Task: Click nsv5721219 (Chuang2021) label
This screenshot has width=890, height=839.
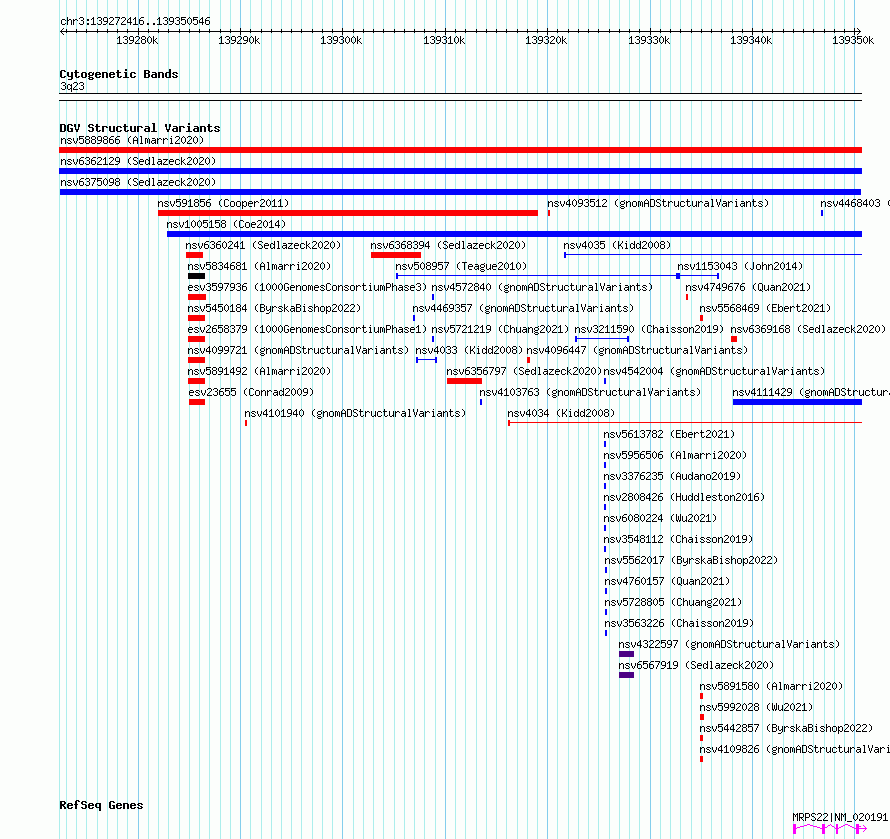Action: click(x=500, y=329)
